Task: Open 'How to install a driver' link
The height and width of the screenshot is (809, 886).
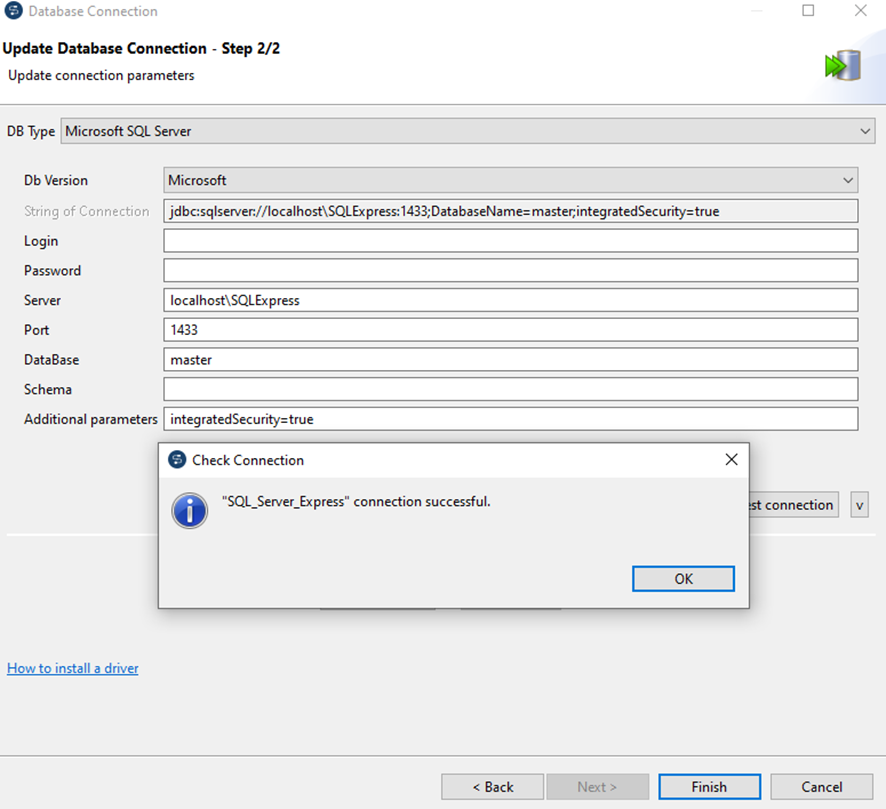Action: [x=73, y=668]
